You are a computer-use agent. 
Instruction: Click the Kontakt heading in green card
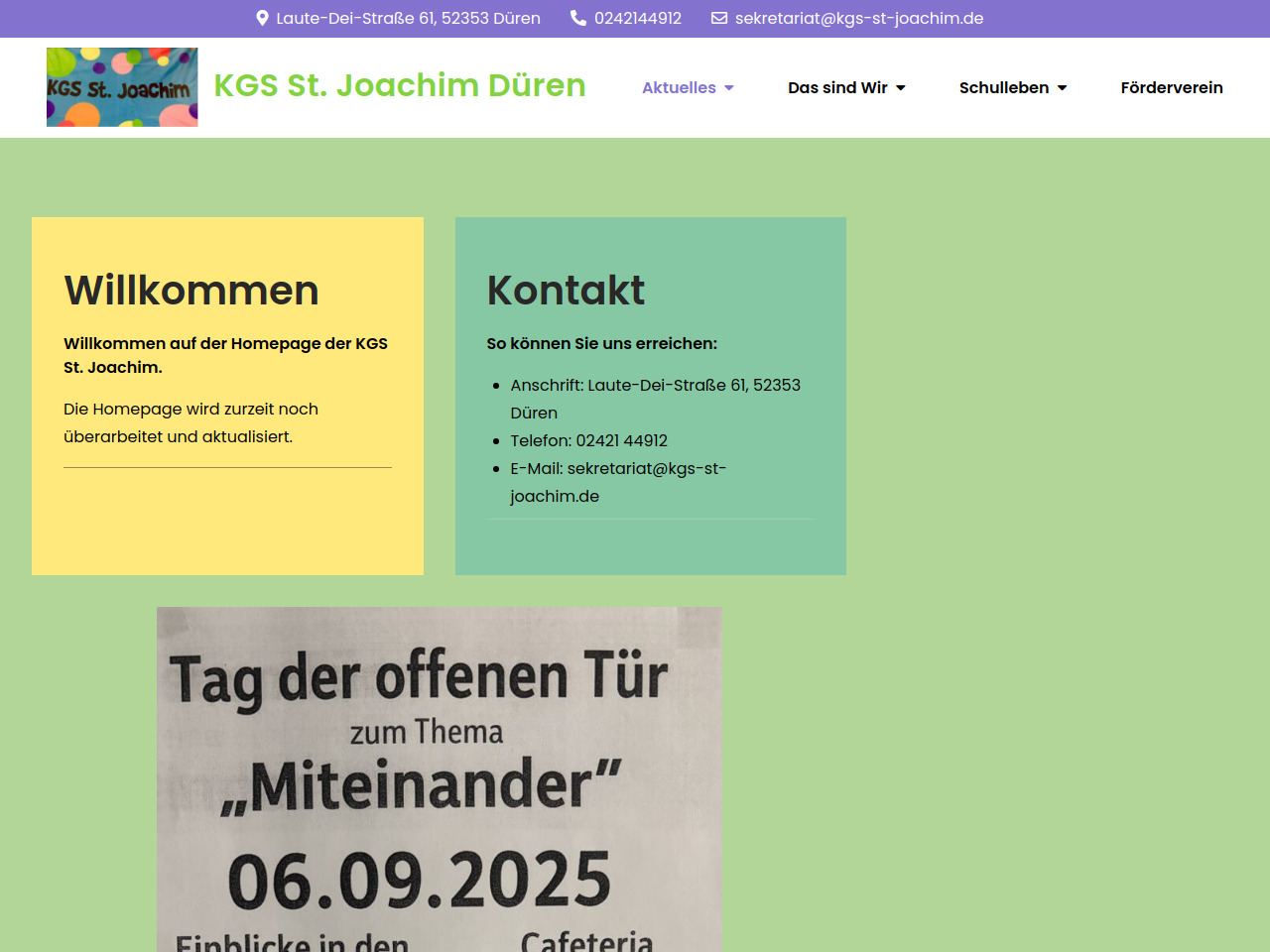[x=566, y=291]
